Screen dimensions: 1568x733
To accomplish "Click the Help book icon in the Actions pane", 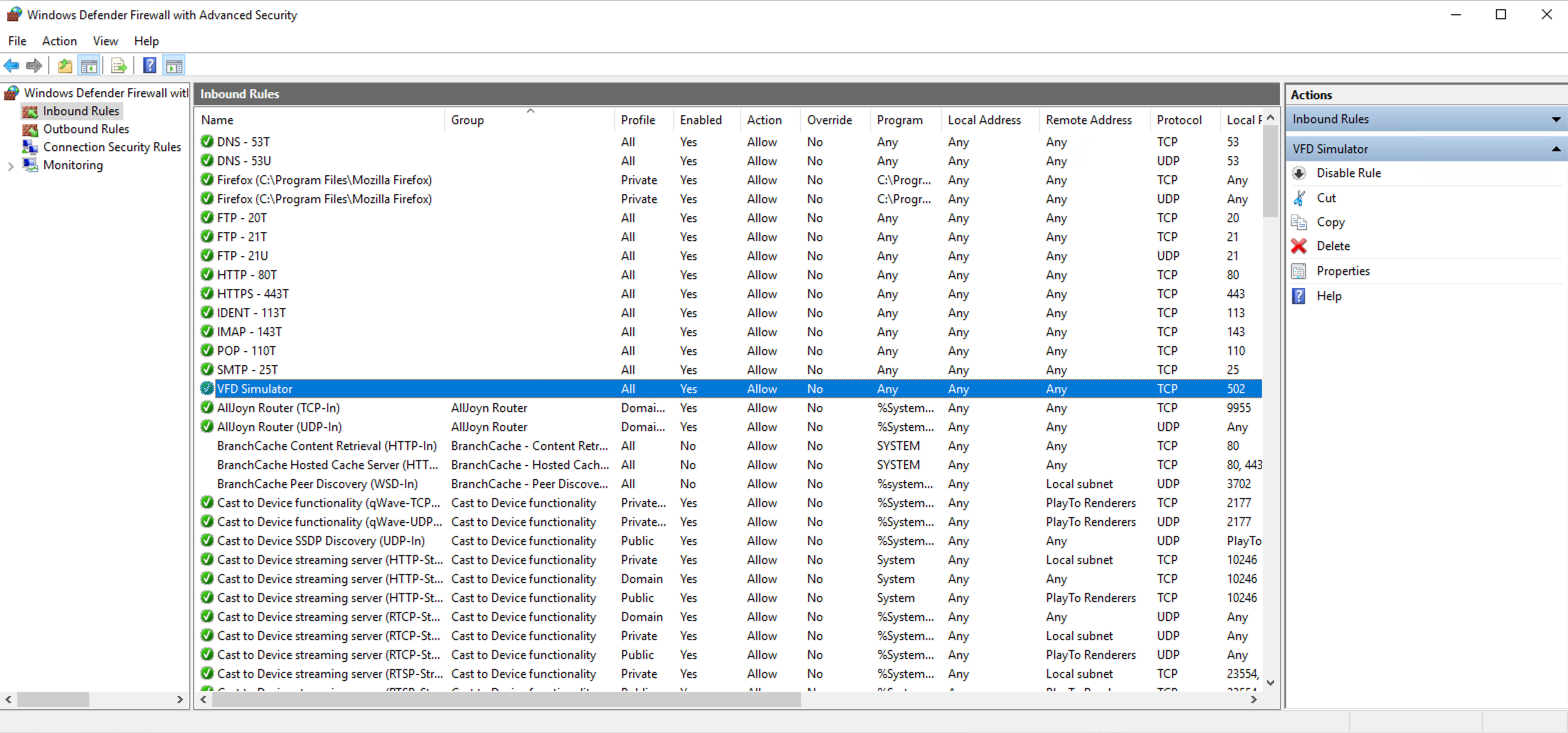I will (1299, 296).
